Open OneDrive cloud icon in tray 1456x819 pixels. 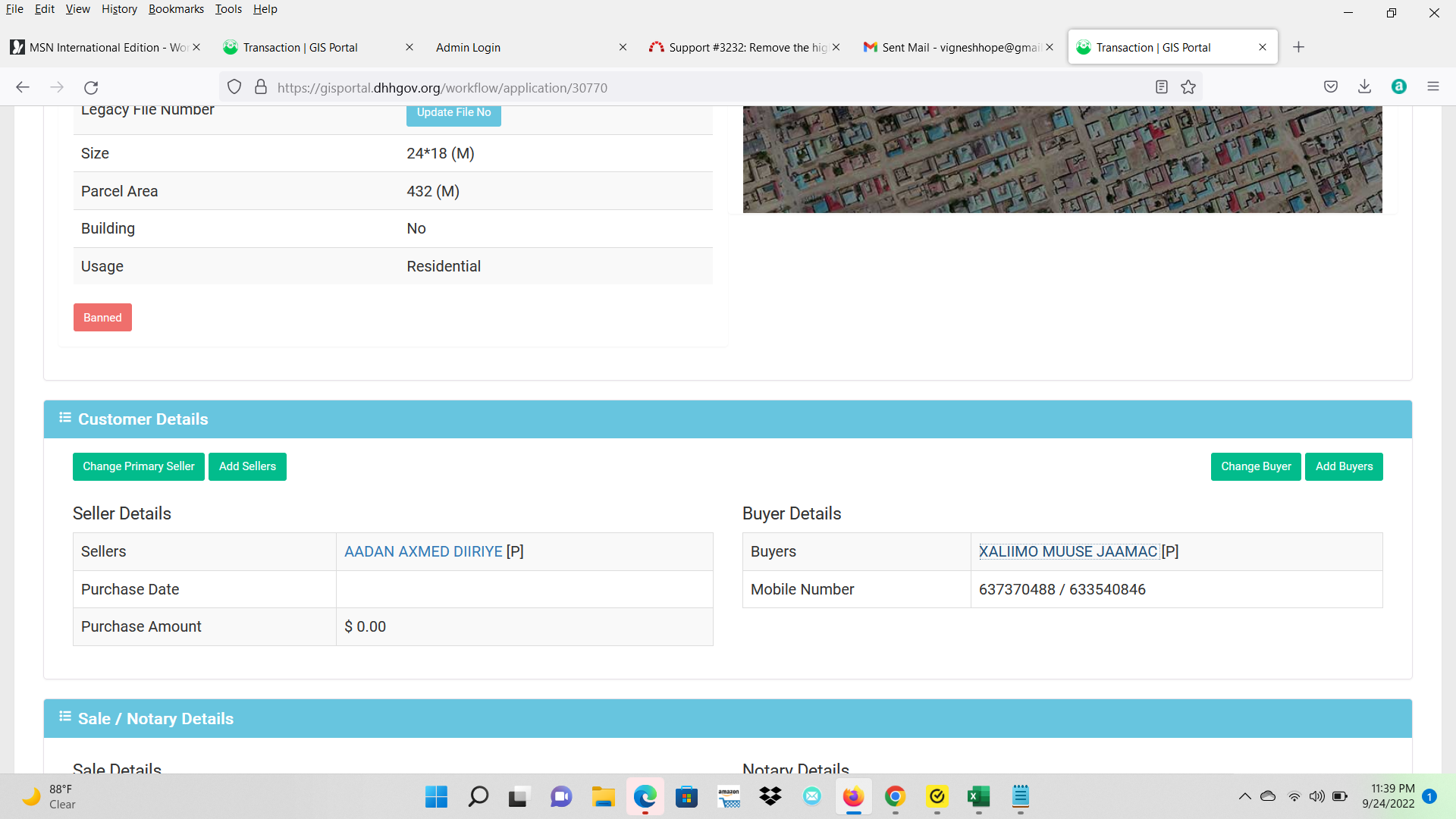click(x=1268, y=796)
